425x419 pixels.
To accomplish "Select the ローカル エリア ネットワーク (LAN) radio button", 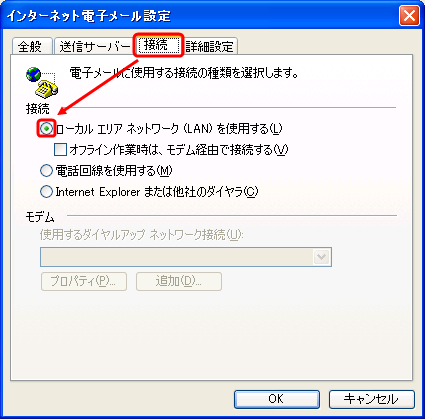I will coord(46,129).
